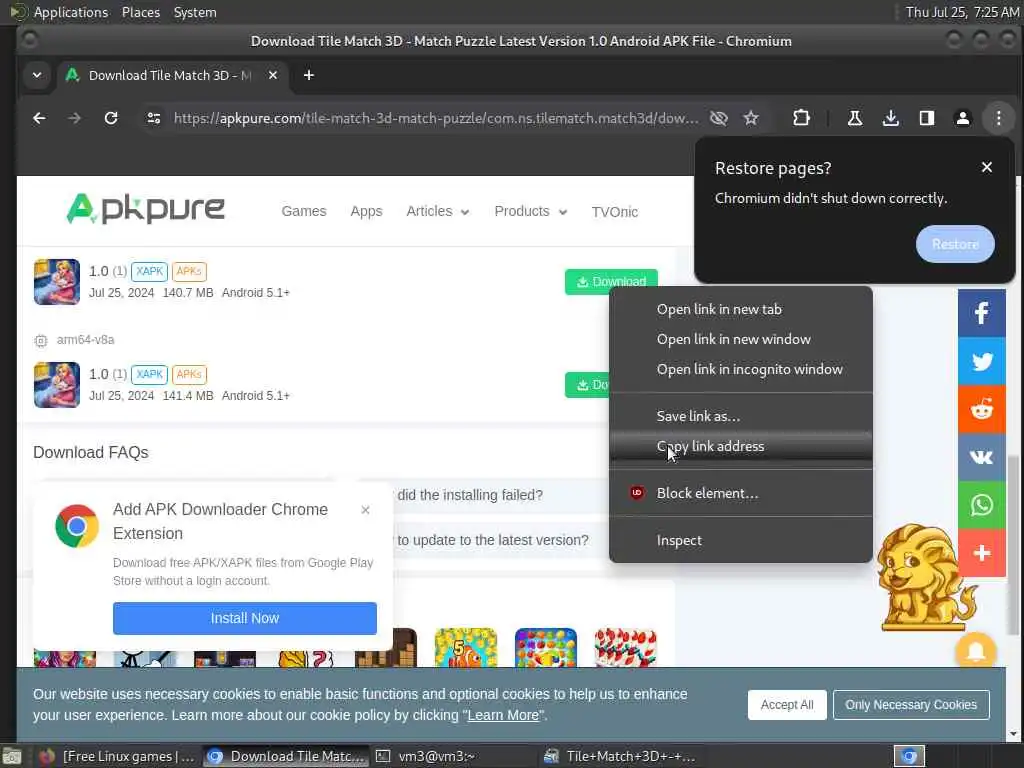Click Only Necessary Cookies
This screenshot has width=1024, height=768.
(911, 705)
